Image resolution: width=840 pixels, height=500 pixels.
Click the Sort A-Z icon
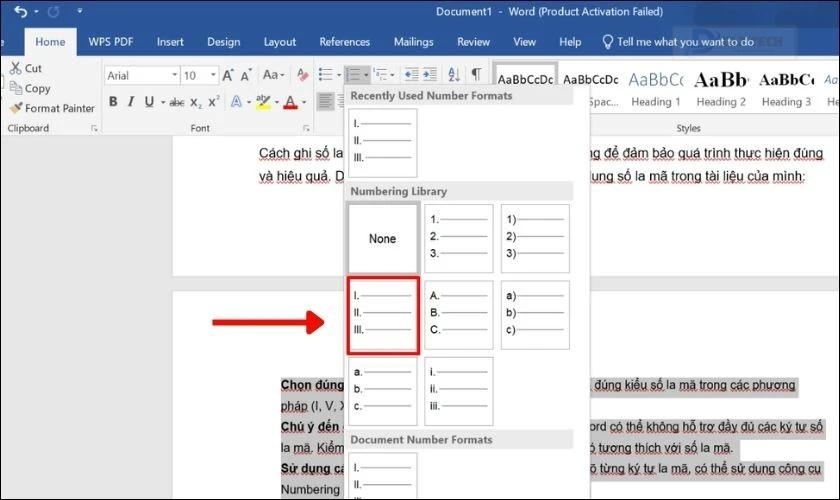(454, 74)
